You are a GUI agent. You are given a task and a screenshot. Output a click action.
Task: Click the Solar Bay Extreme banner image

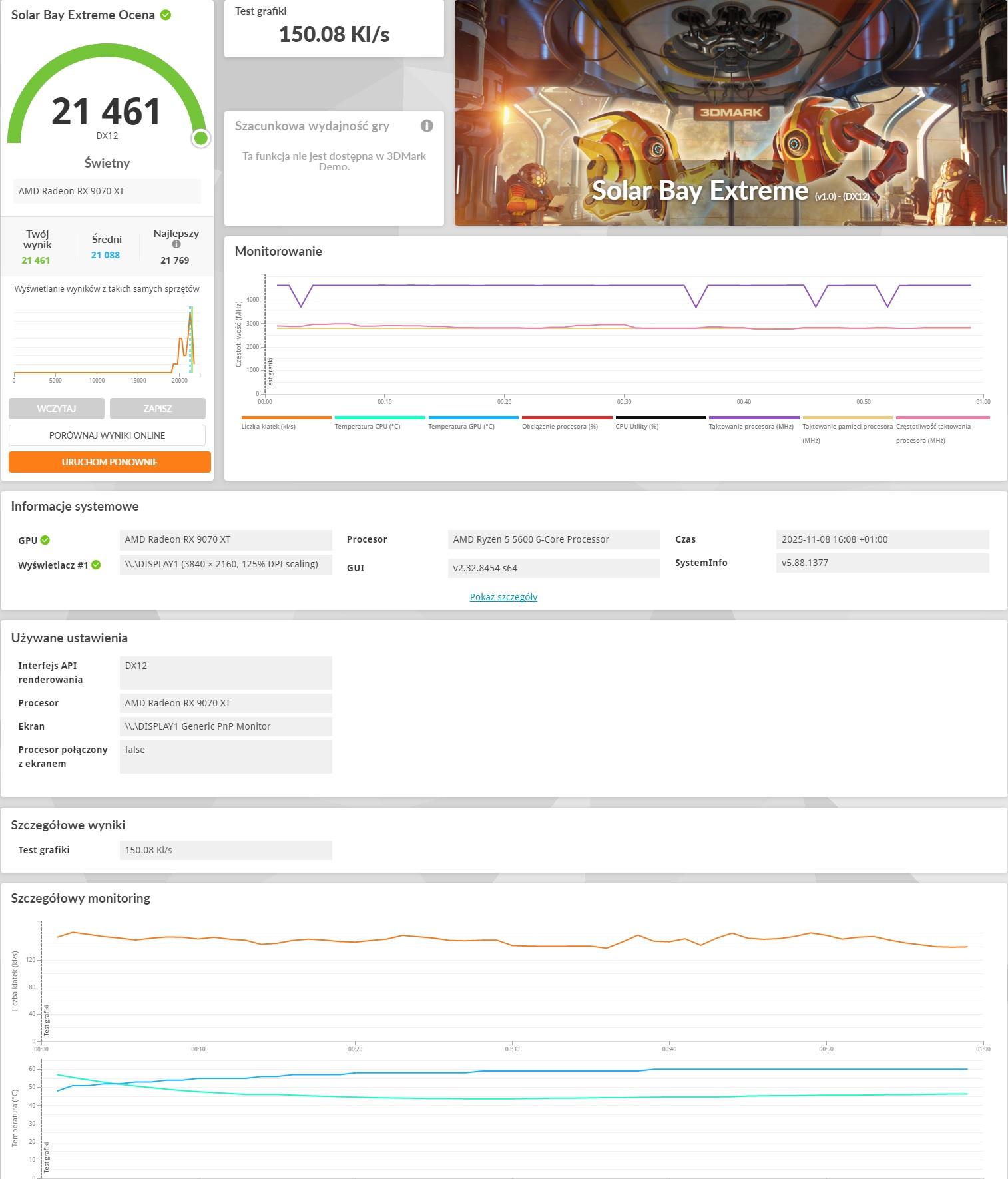click(730, 113)
